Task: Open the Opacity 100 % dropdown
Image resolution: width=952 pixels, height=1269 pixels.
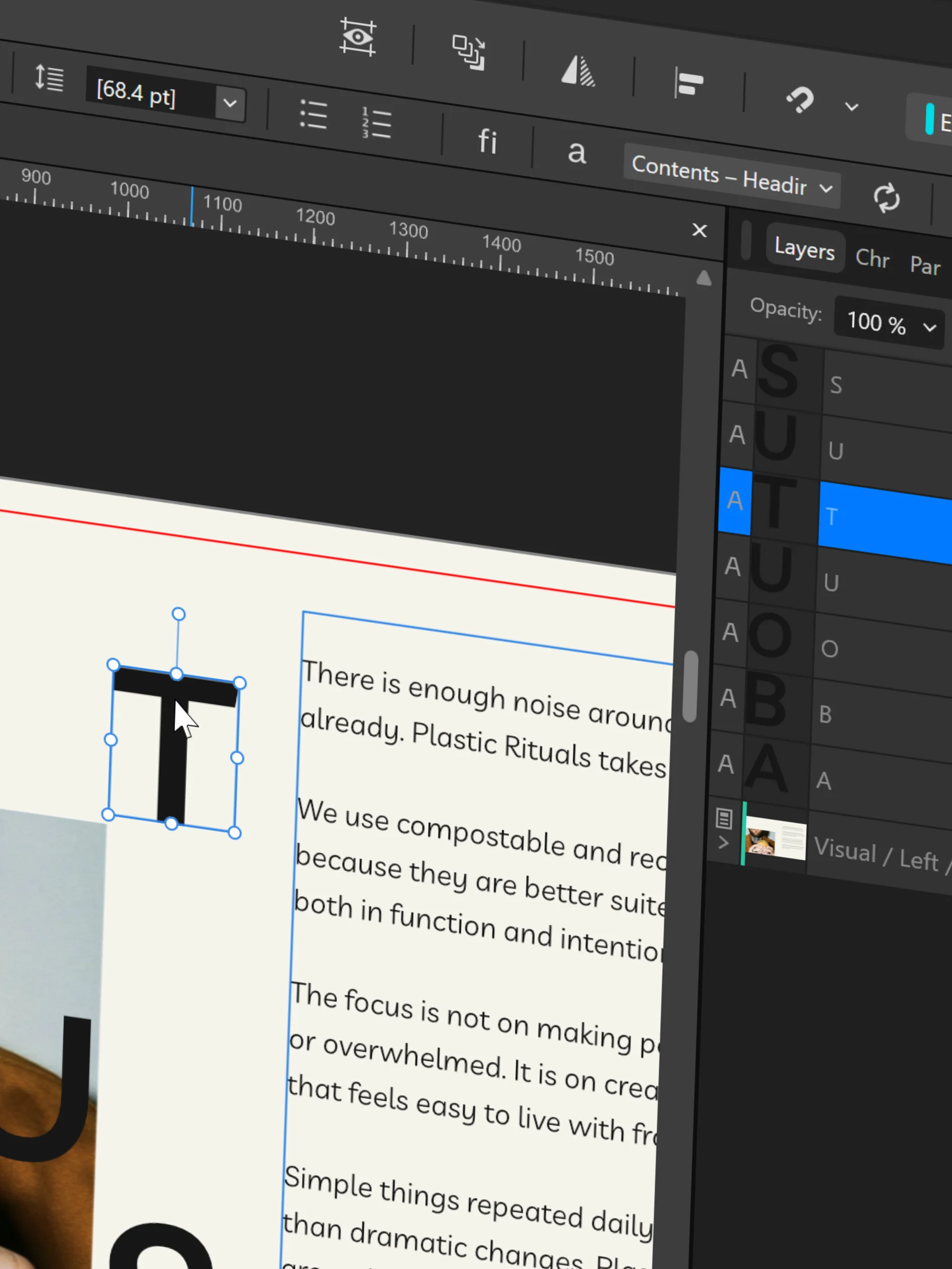Action: click(x=890, y=324)
